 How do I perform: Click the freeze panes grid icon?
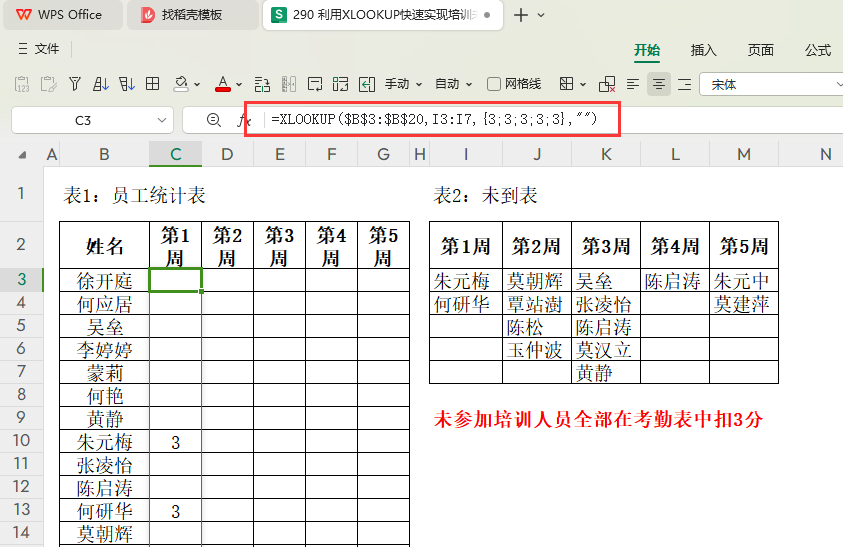point(567,84)
